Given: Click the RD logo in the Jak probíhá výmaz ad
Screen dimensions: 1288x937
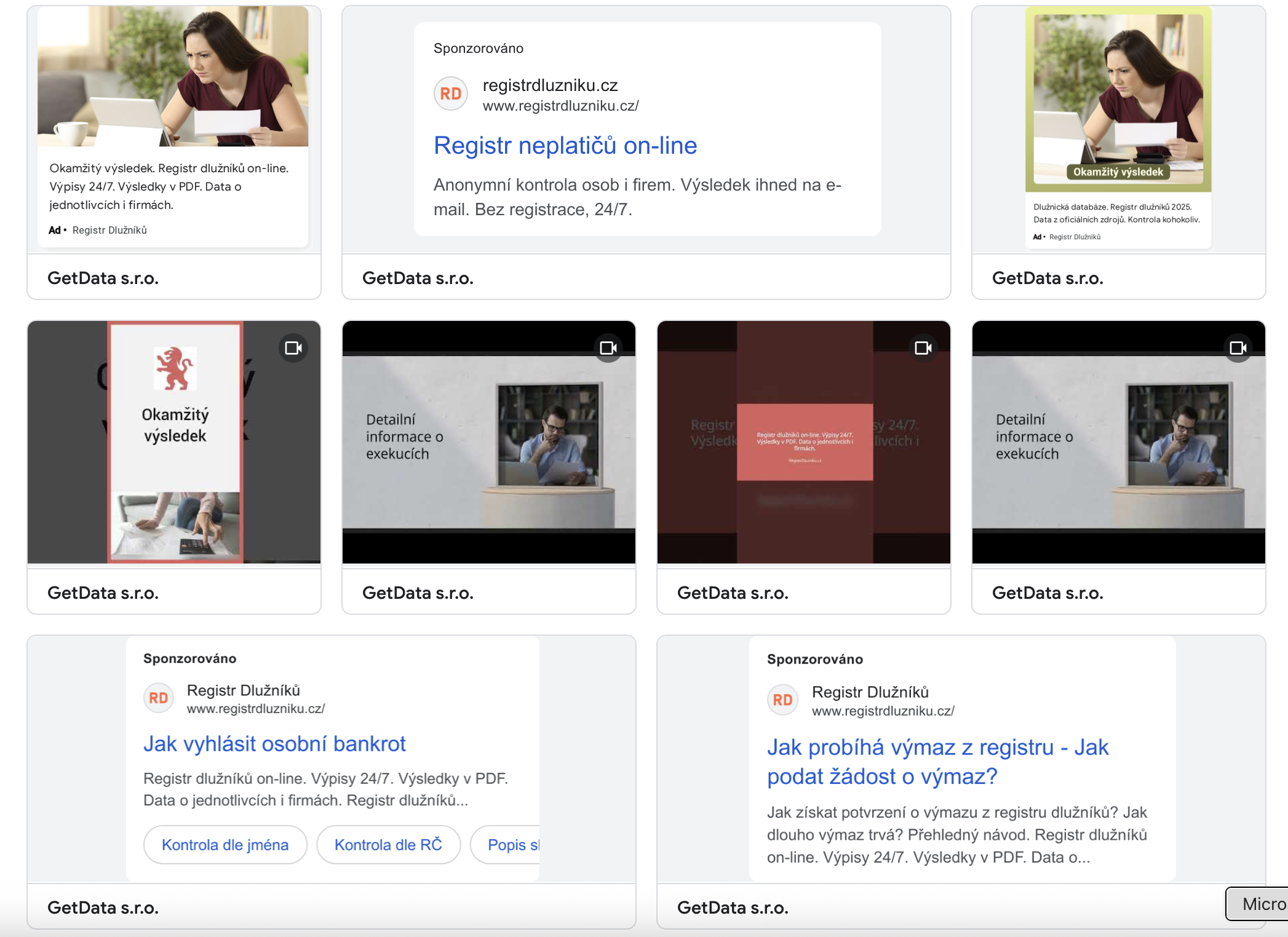Looking at the screenshot, I should [x=782, y=700].
